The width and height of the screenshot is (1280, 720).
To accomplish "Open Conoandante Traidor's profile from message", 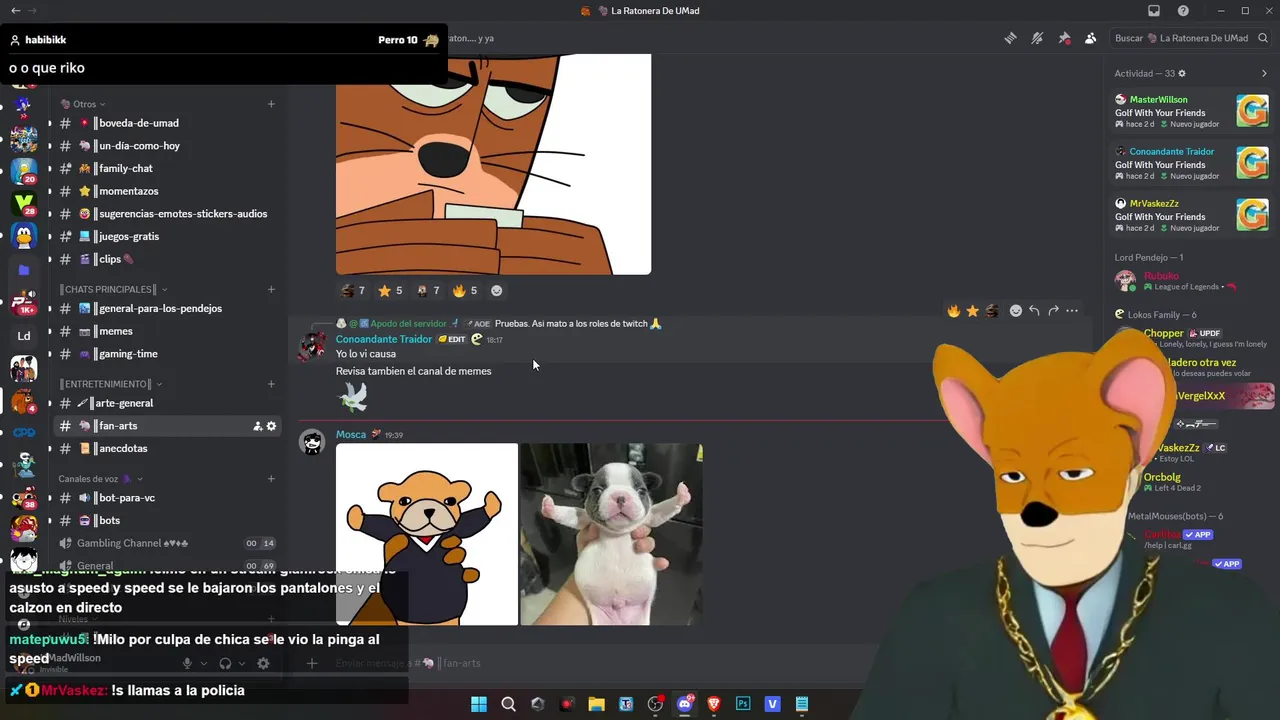I will [x=384, y=339].
